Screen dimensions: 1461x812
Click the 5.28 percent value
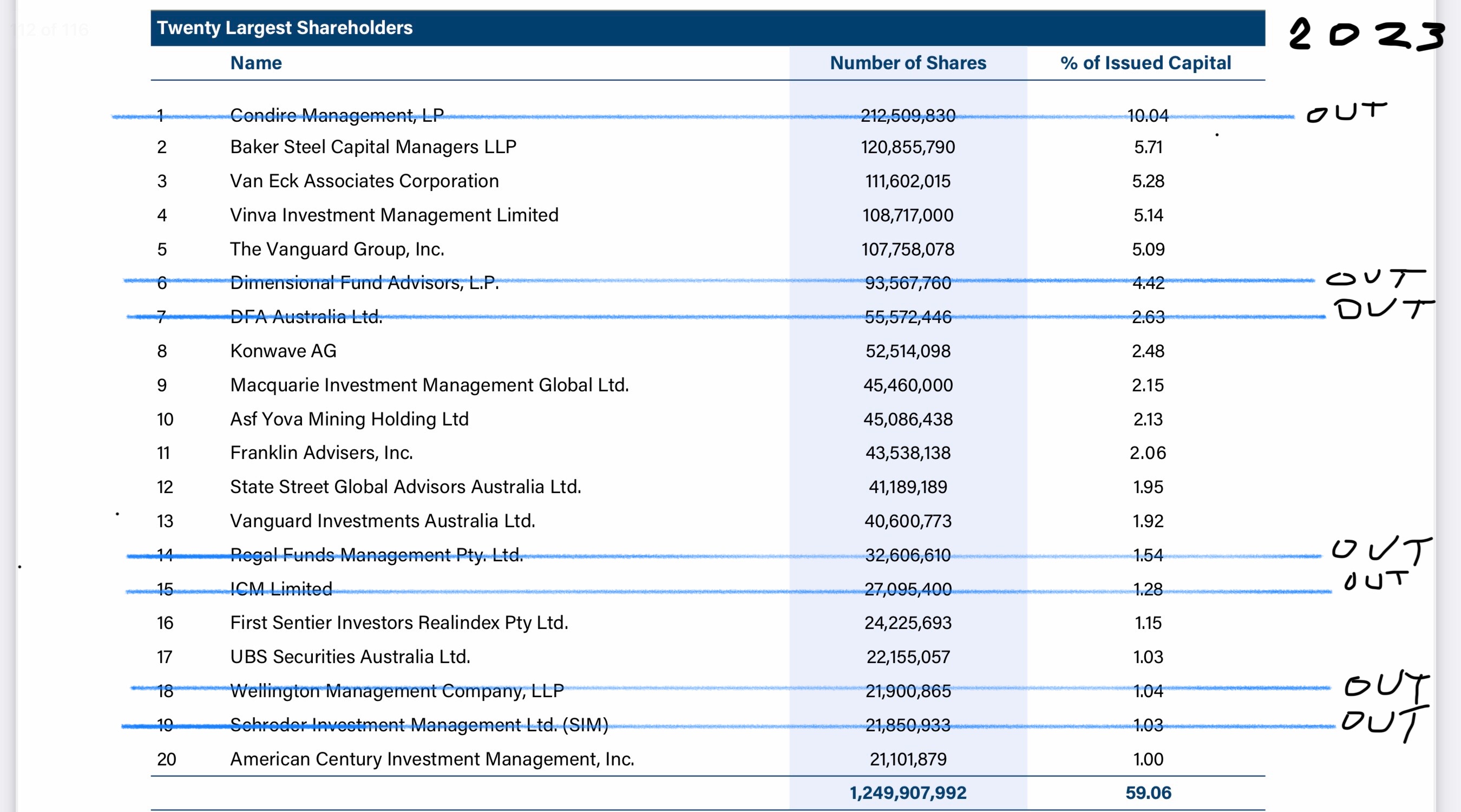[x=1149, y=181]
